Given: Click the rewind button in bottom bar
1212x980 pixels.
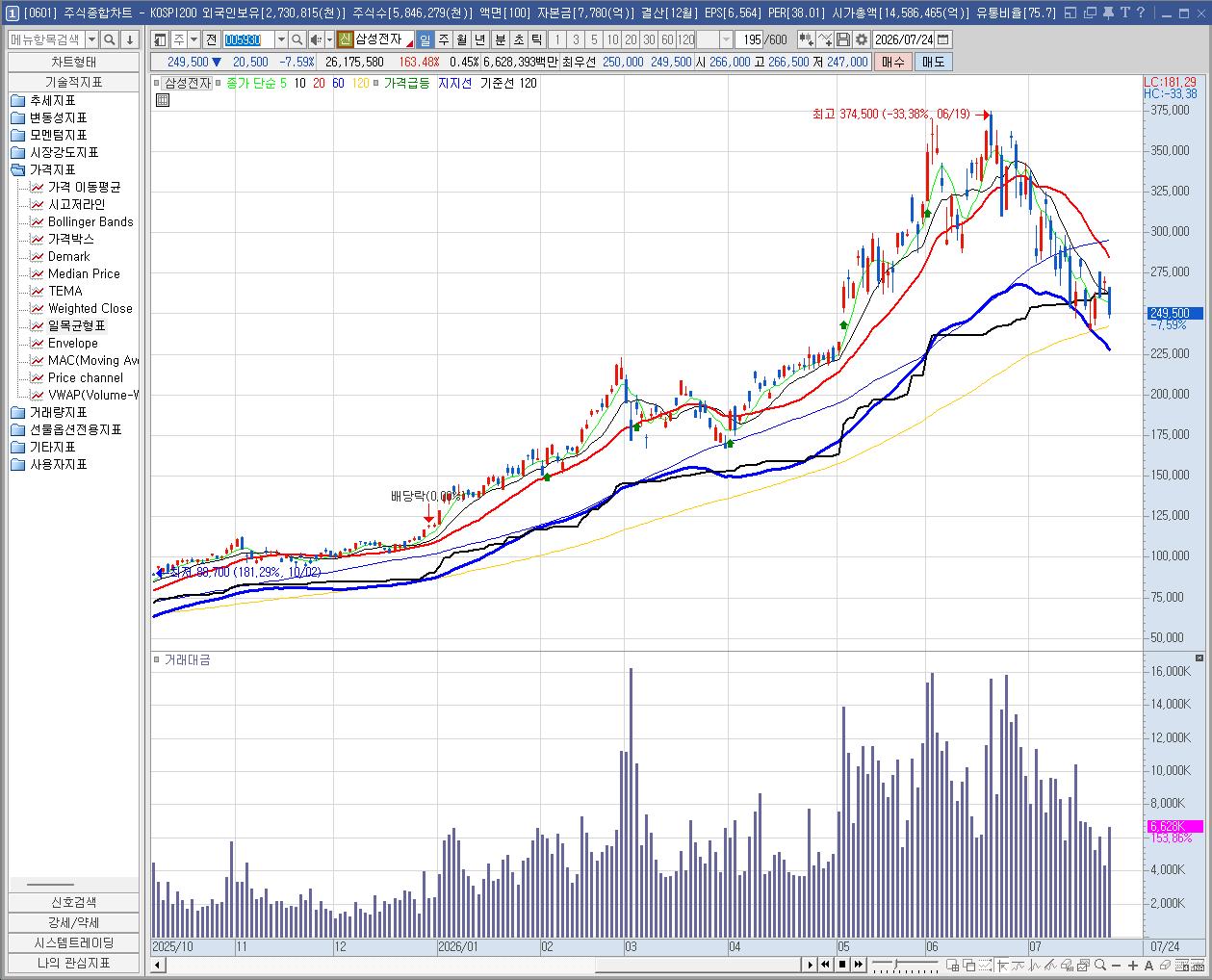Looking at the screenshot, I should pos(826,965).
